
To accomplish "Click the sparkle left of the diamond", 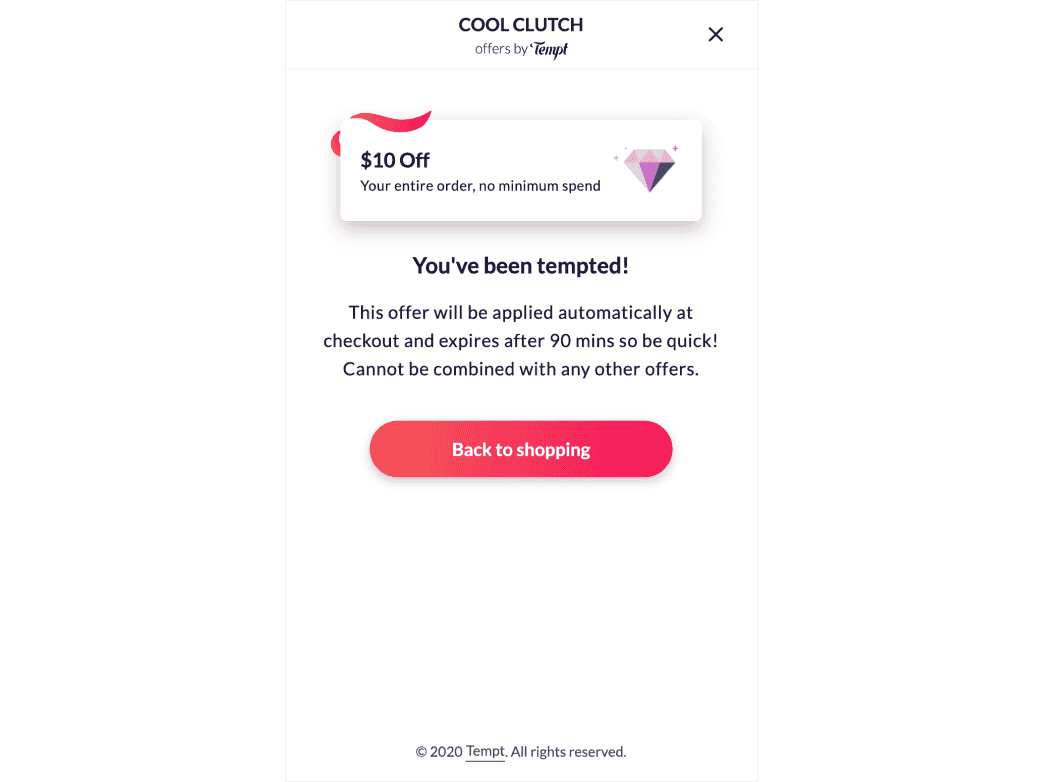I will pyautogui.click(x=616, y=157).
